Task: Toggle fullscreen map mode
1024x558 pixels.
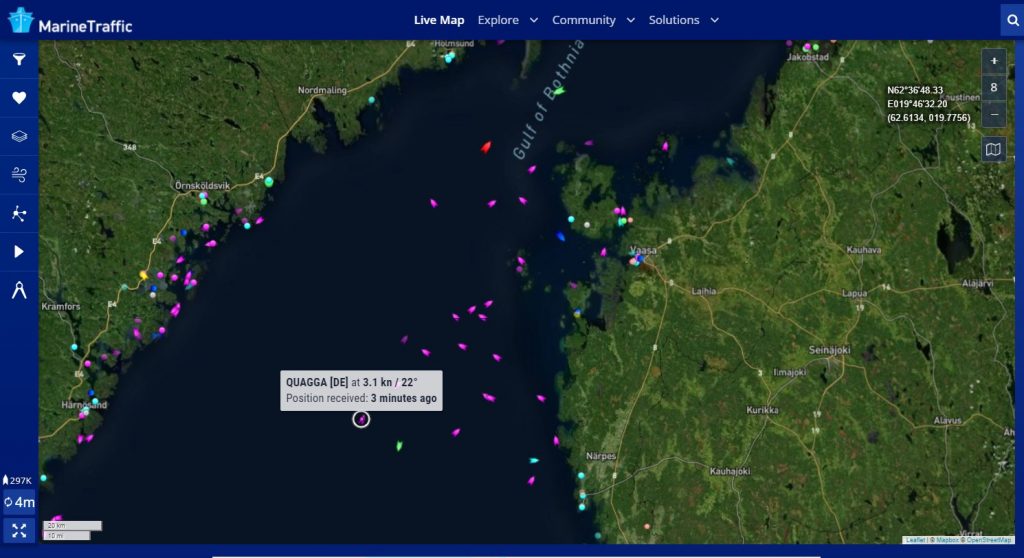Action: click(x=19, y=530)
